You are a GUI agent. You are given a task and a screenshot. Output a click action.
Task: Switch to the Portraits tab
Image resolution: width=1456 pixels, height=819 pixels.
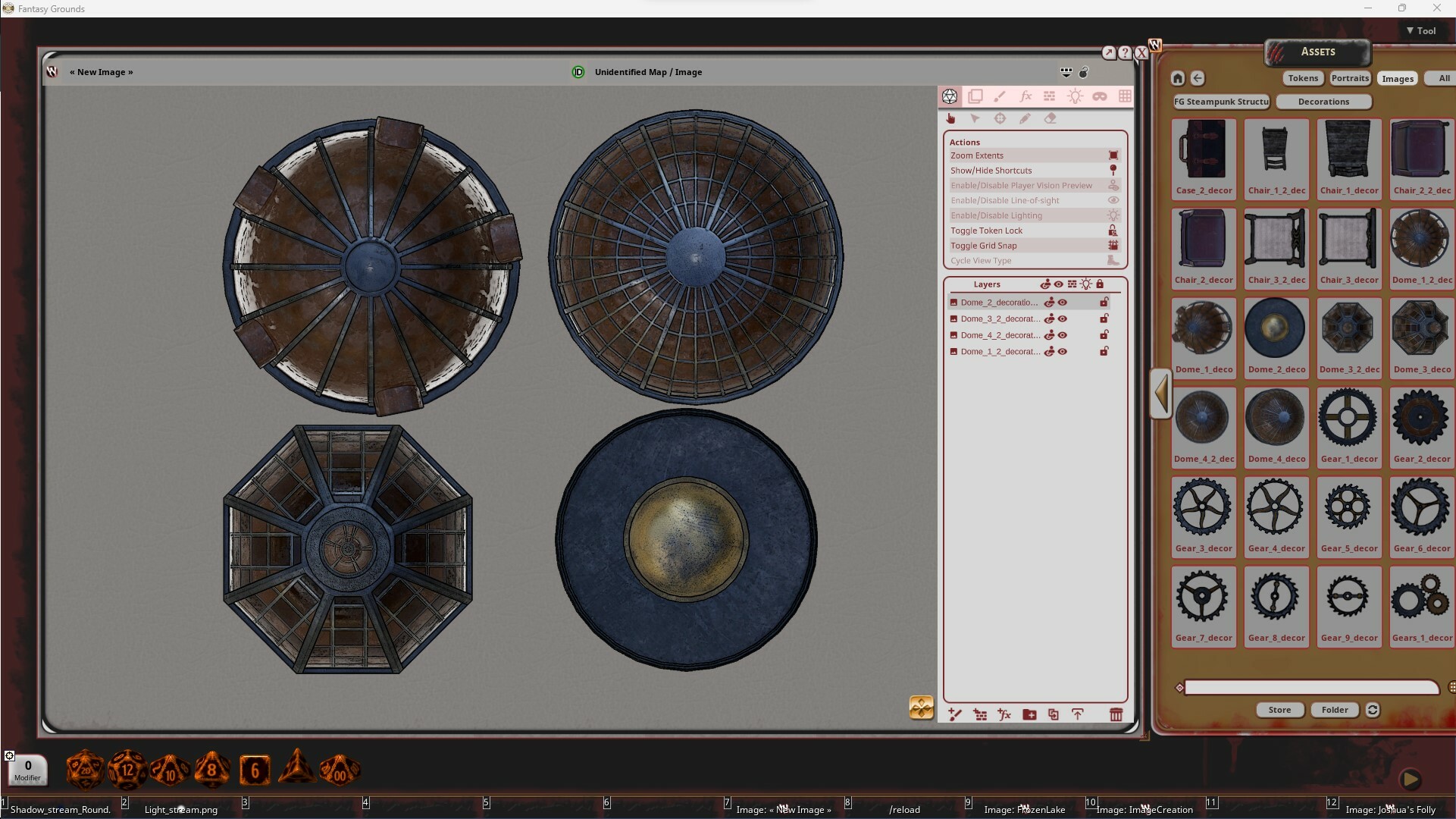coord(1350,78)
